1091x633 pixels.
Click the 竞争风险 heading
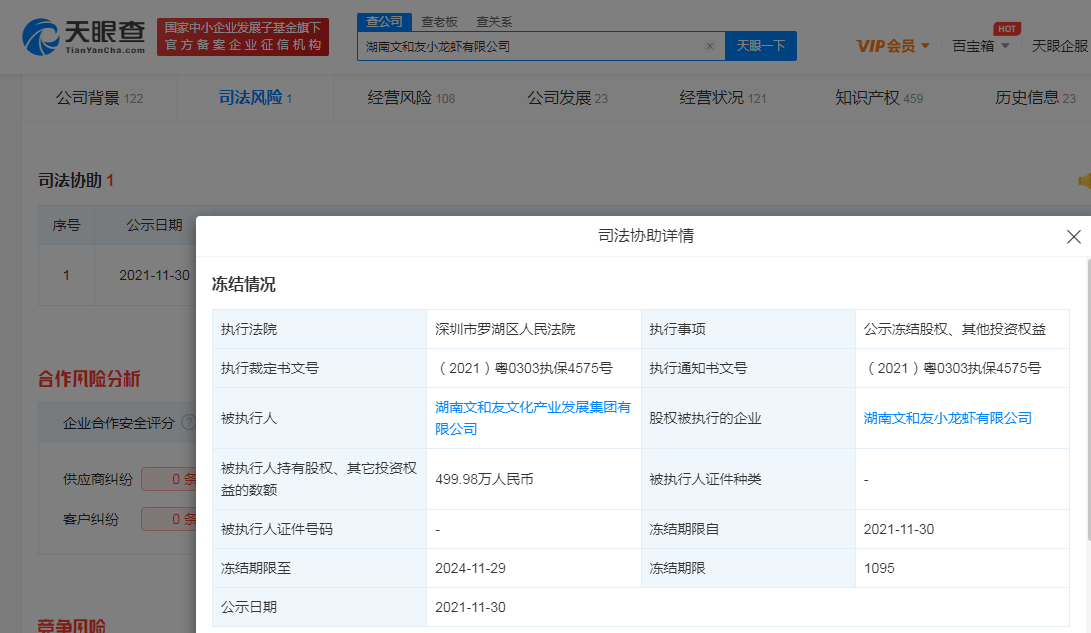[72, 625]
